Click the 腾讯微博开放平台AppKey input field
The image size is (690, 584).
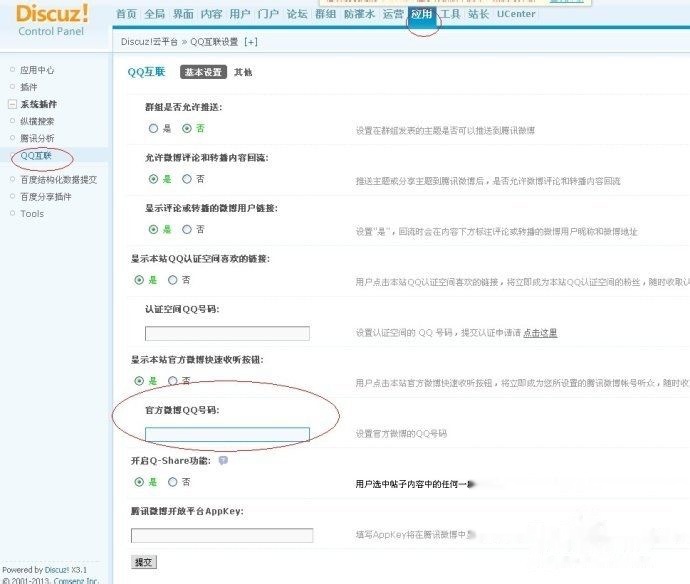[229, 535]
